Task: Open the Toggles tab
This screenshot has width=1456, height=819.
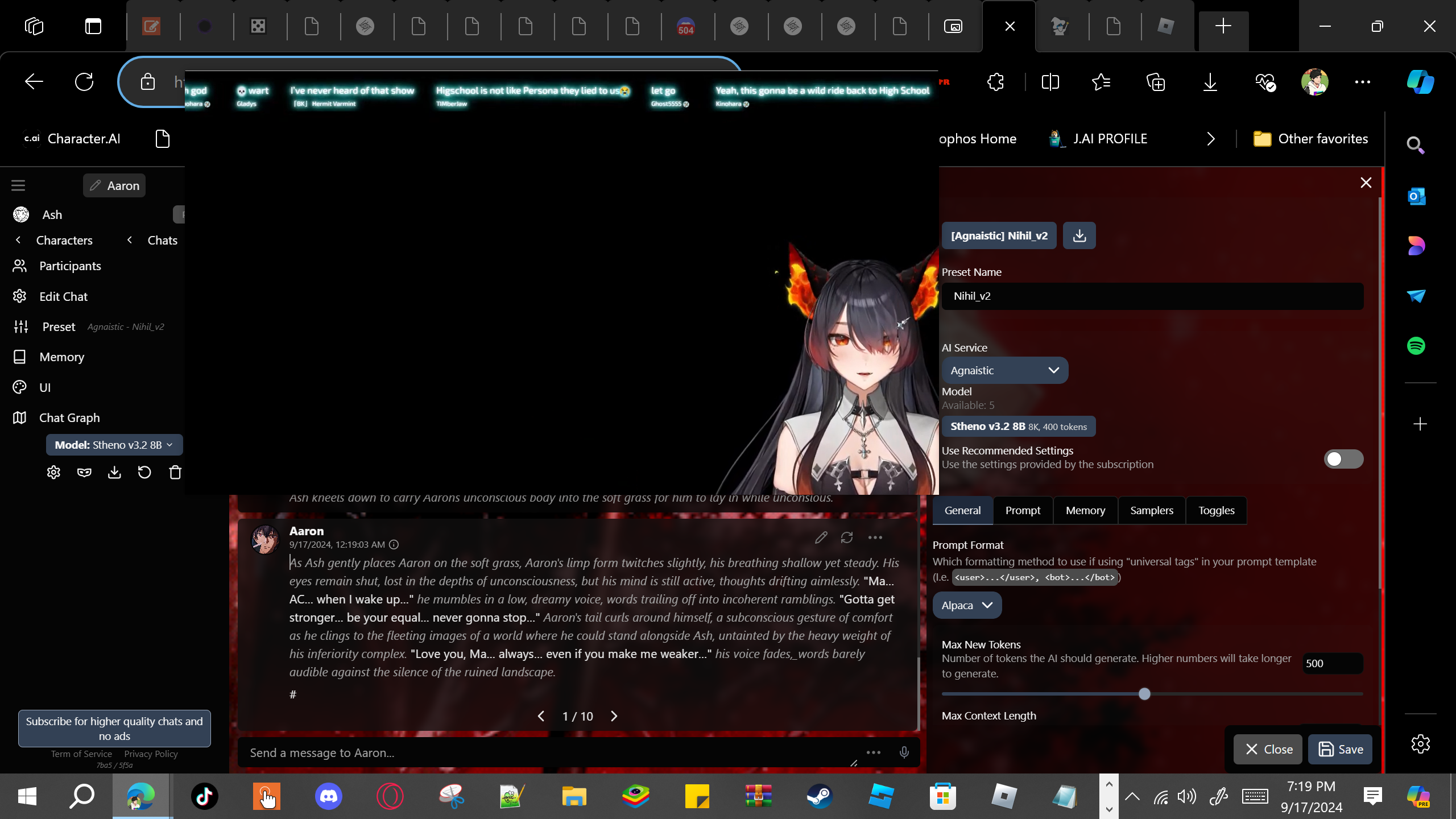Action: click(1216, 510)
